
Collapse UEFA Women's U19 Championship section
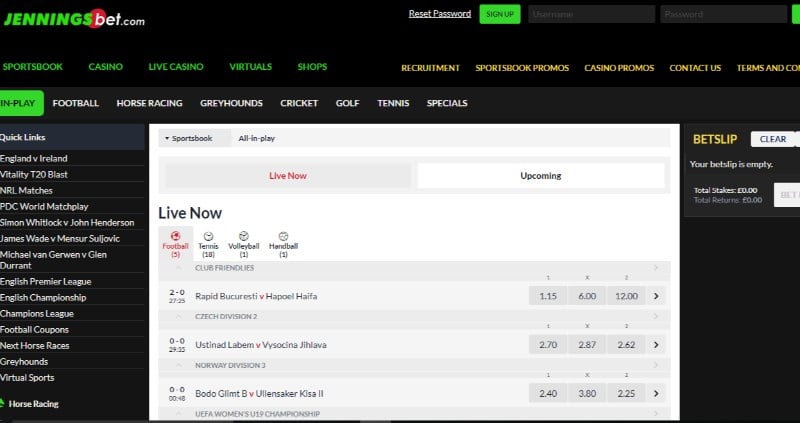pos(178,414)
